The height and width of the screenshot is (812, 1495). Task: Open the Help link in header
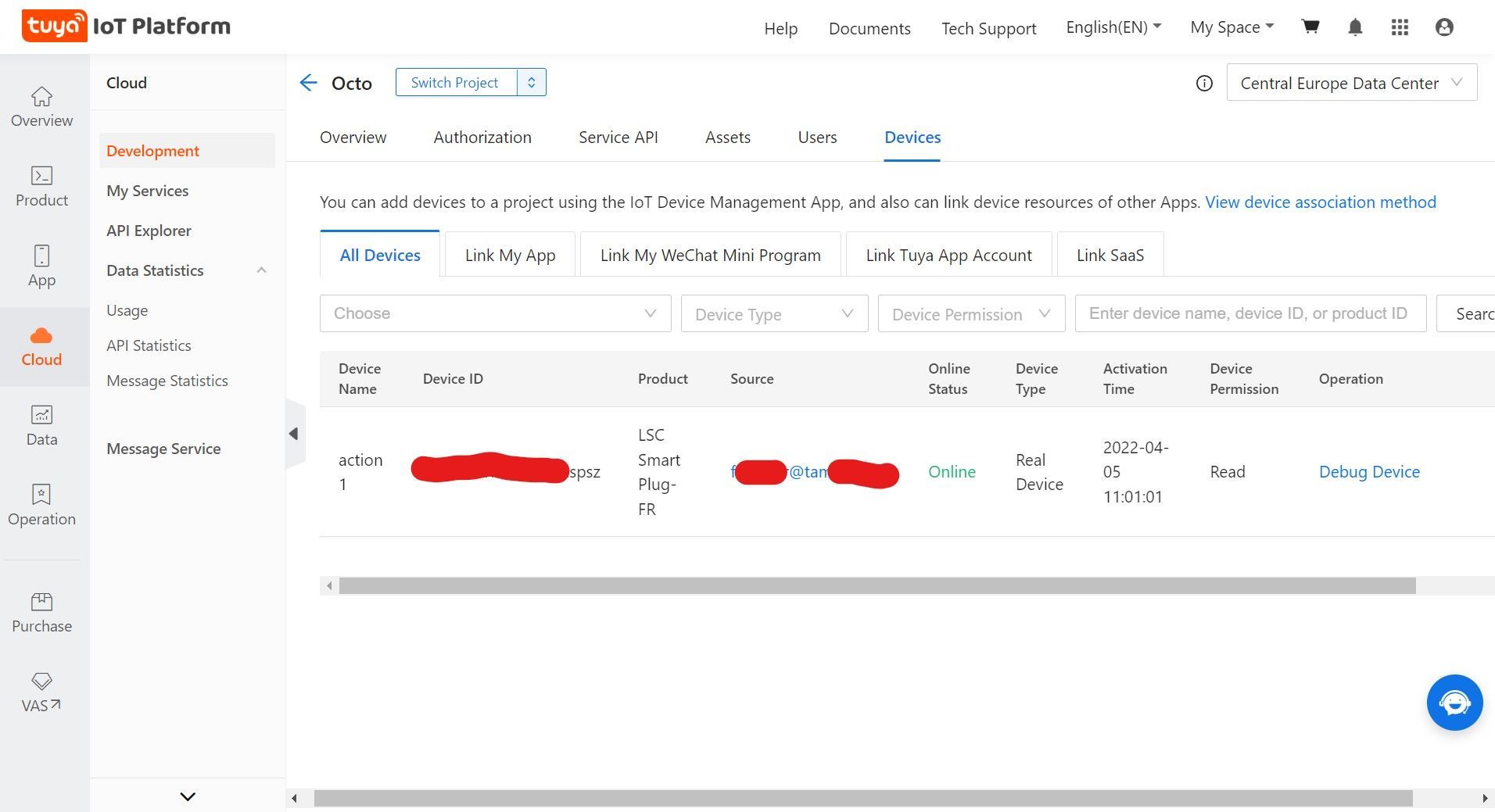[780, 28]
